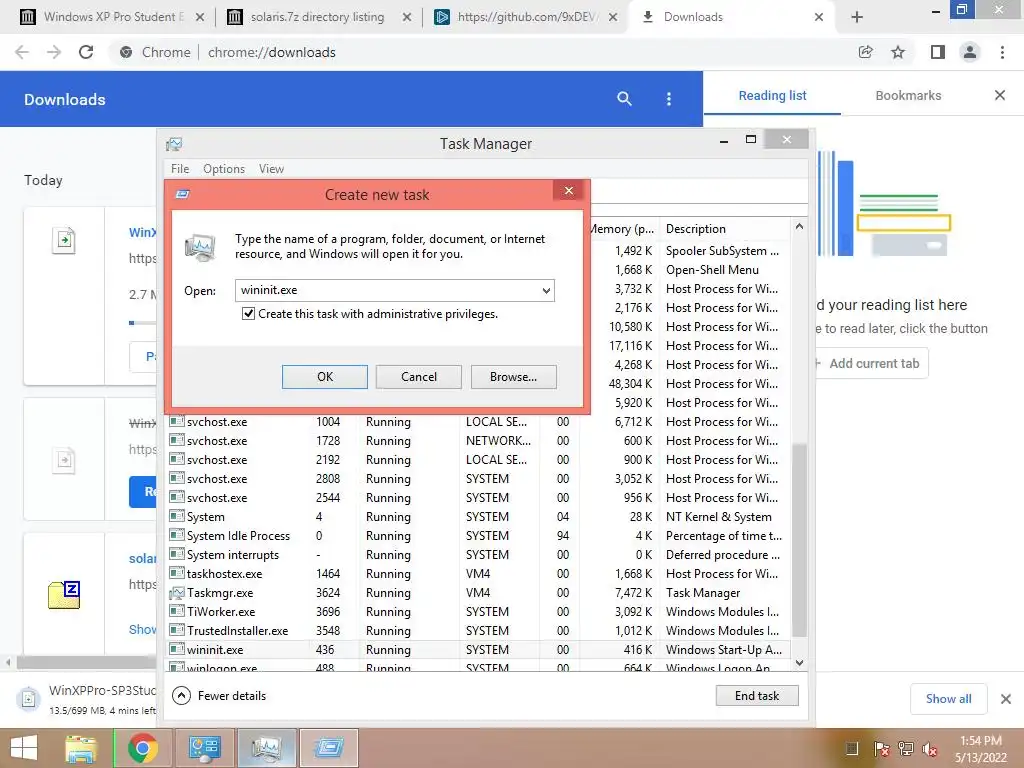Click Cancel in Create new task dialog
The image size is (1024, 768).
419,377
